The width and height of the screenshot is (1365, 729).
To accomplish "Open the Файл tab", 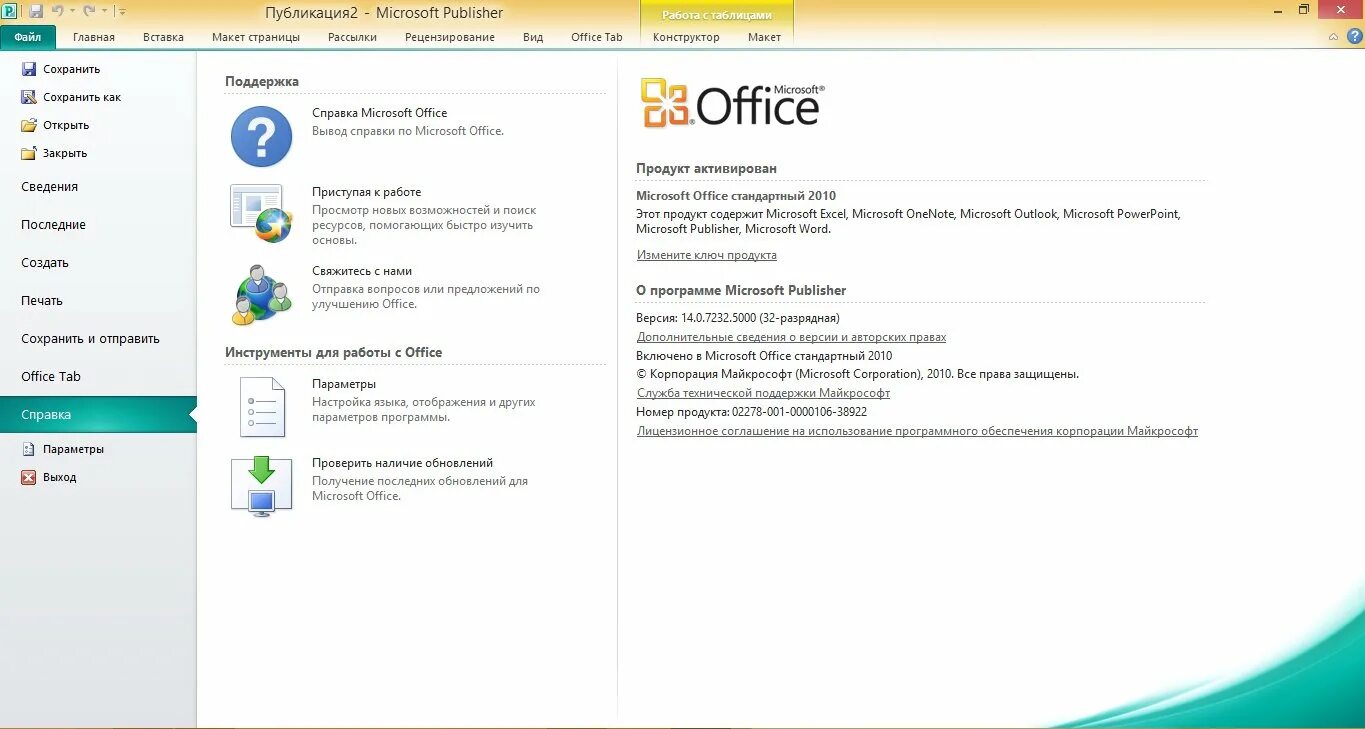I will pyautogui.click(x=28, y=37).
